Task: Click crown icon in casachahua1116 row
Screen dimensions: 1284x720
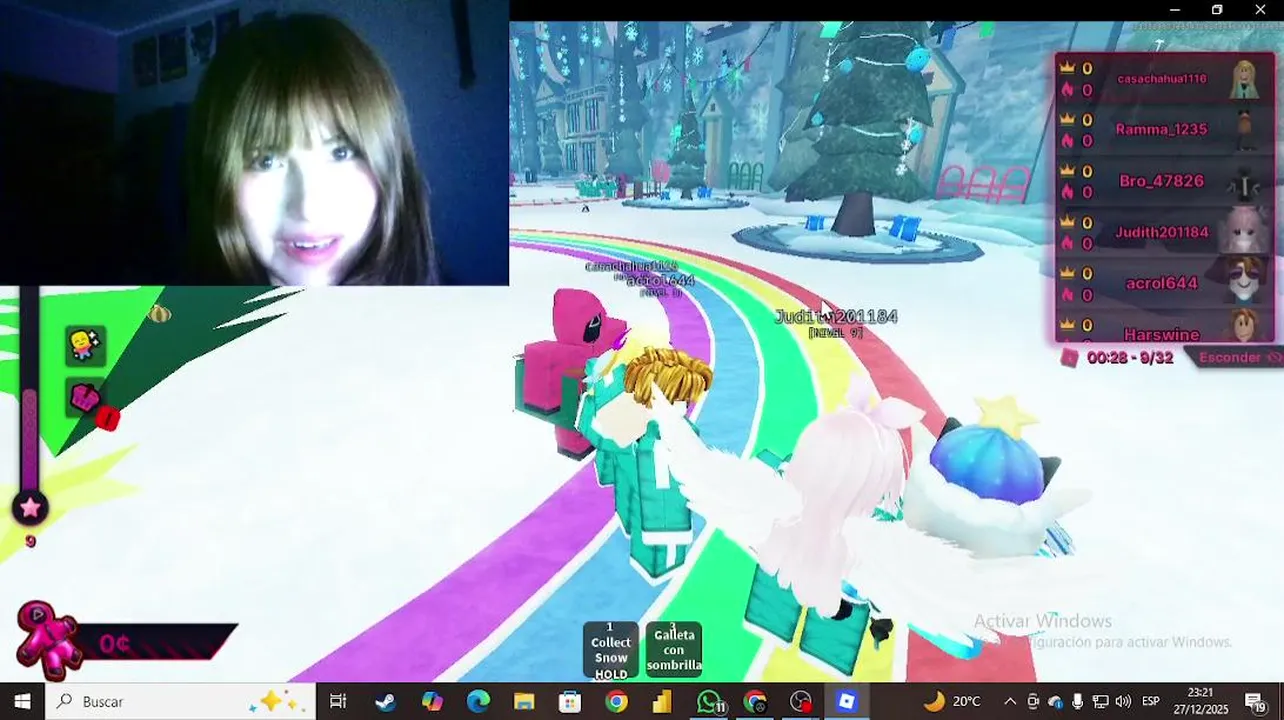Action: (x=1067, y=67)
